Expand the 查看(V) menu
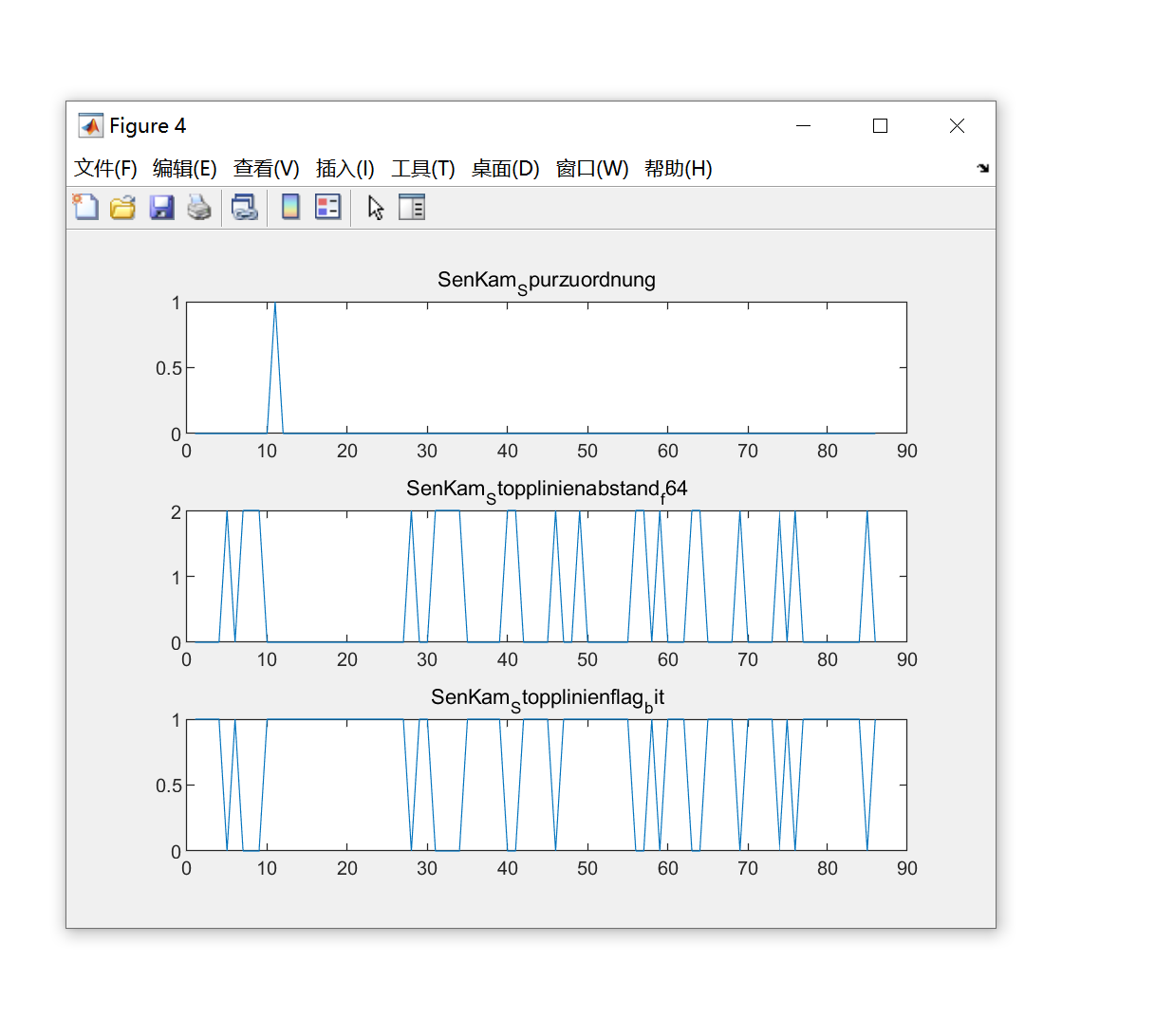 click(267, 169)
